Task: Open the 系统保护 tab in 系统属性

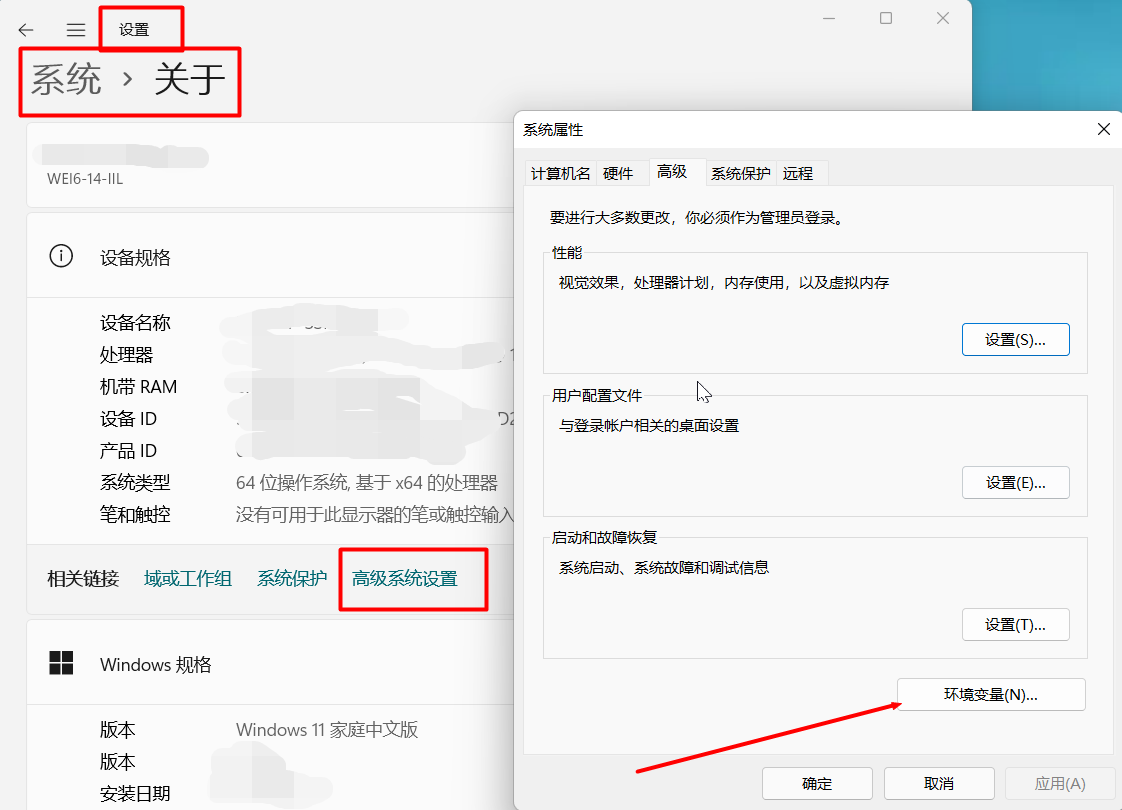Action: 741,173
